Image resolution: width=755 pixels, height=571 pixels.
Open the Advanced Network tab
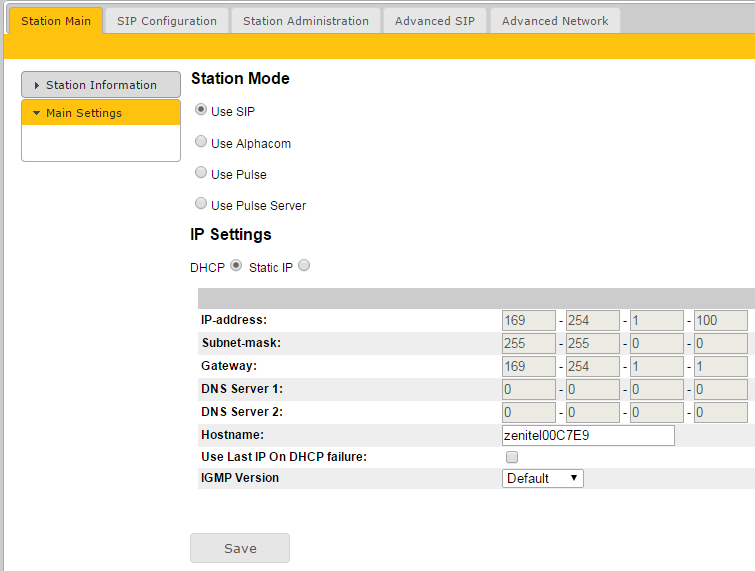point(555,21)
